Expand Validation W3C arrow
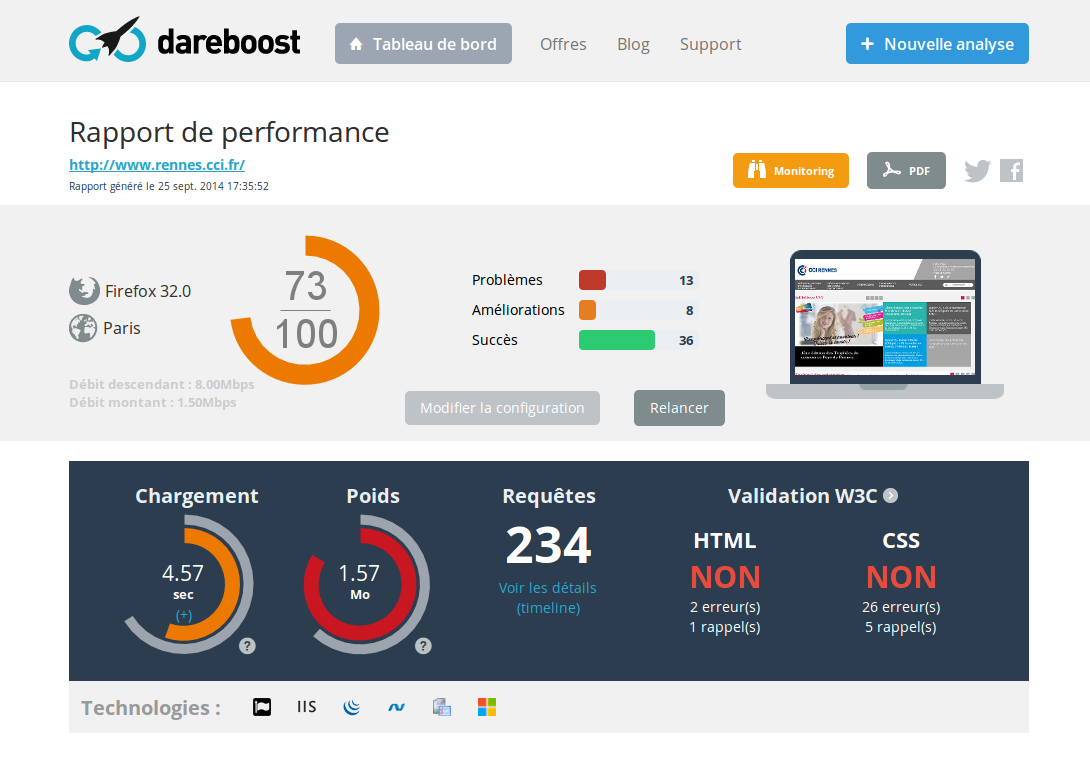Image resolution: width=1090 pixels, height=768 pixels. click(890, 496)
